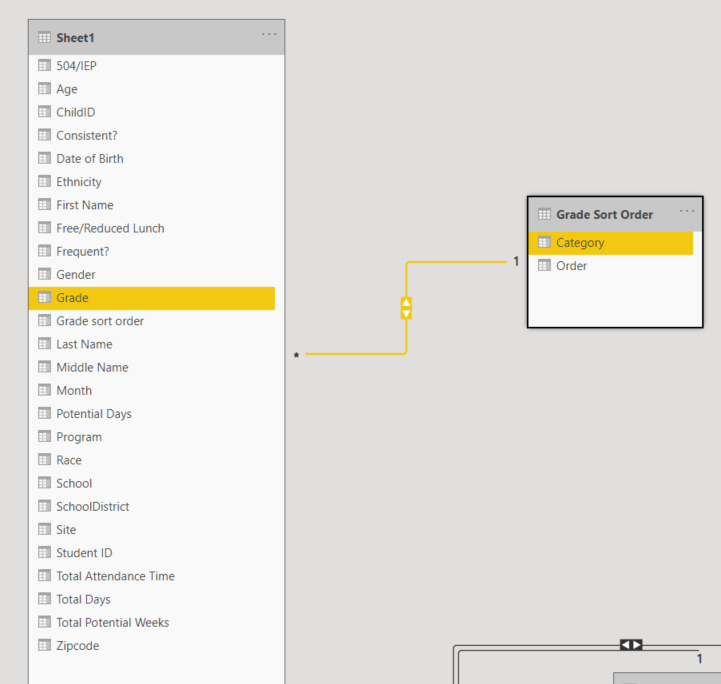Select the yellow relationship line near the 1 end
Image resolution: width=721 pixels, height=684 pixels.
pos(457,262)
